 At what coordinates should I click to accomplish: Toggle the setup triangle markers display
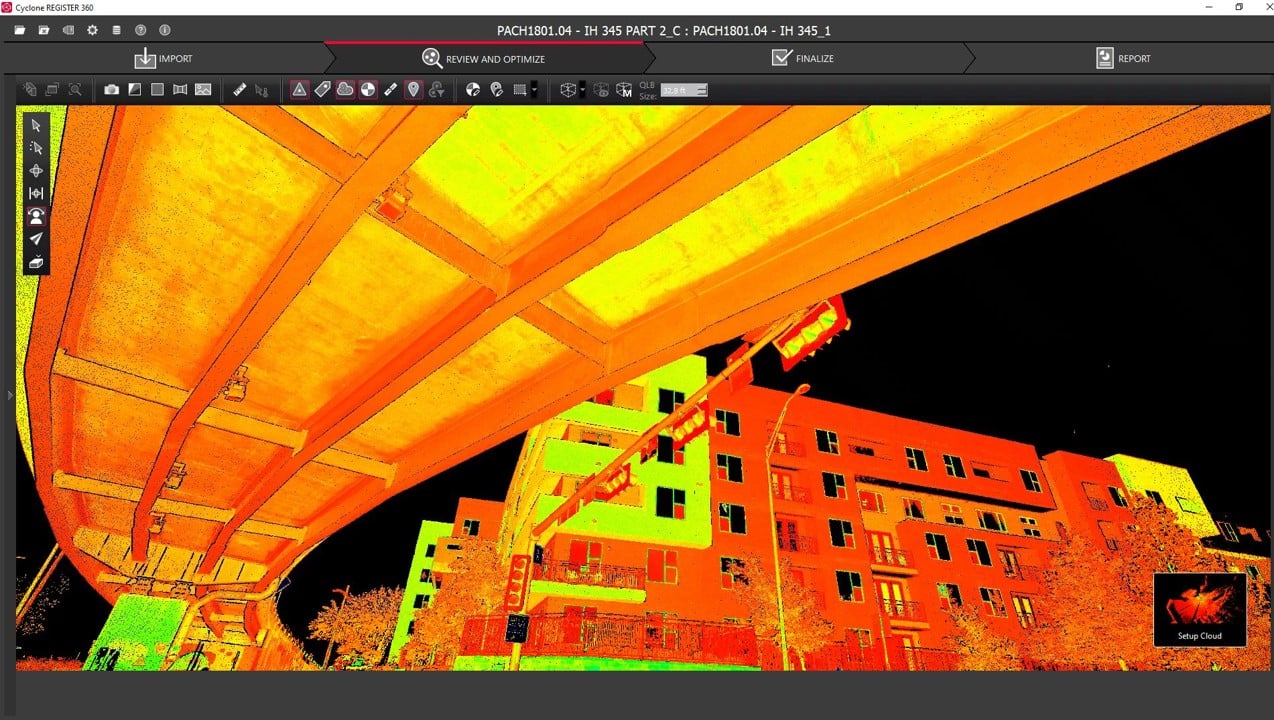pos(299,90)
